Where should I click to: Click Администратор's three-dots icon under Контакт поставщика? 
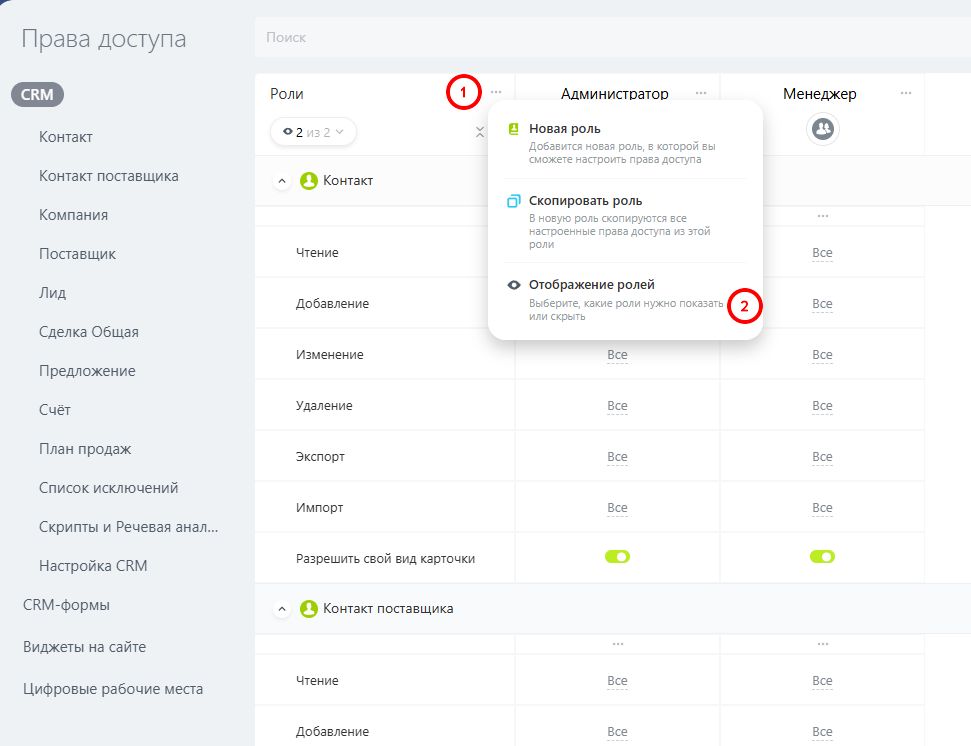pos(617,644)
